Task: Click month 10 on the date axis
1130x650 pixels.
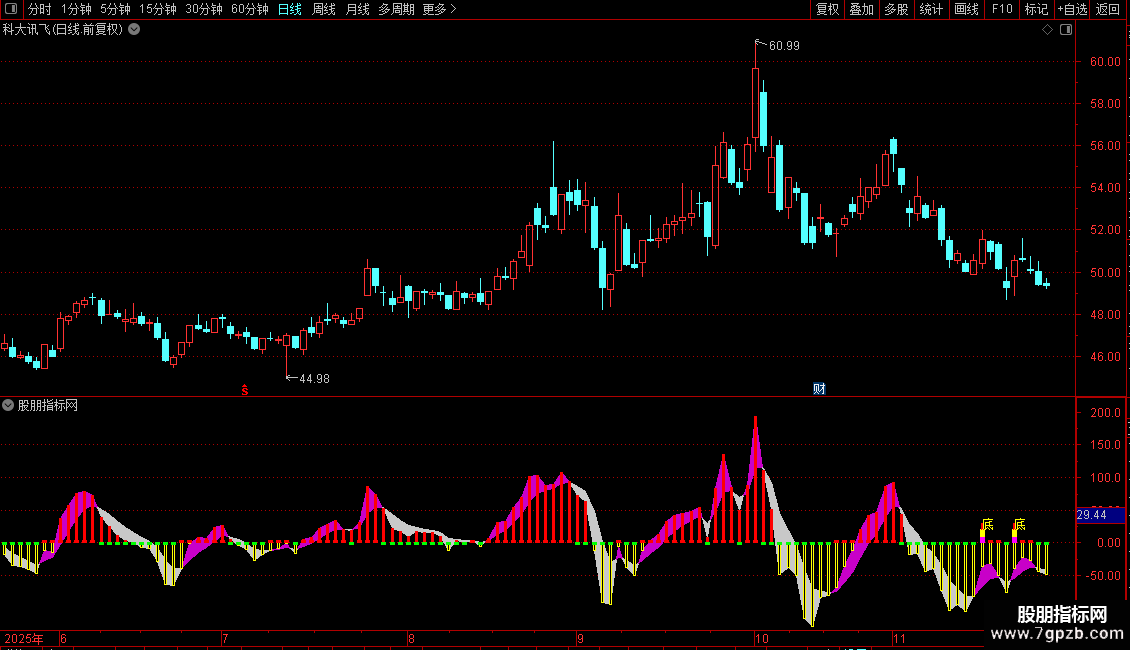Action: point(762,638)
